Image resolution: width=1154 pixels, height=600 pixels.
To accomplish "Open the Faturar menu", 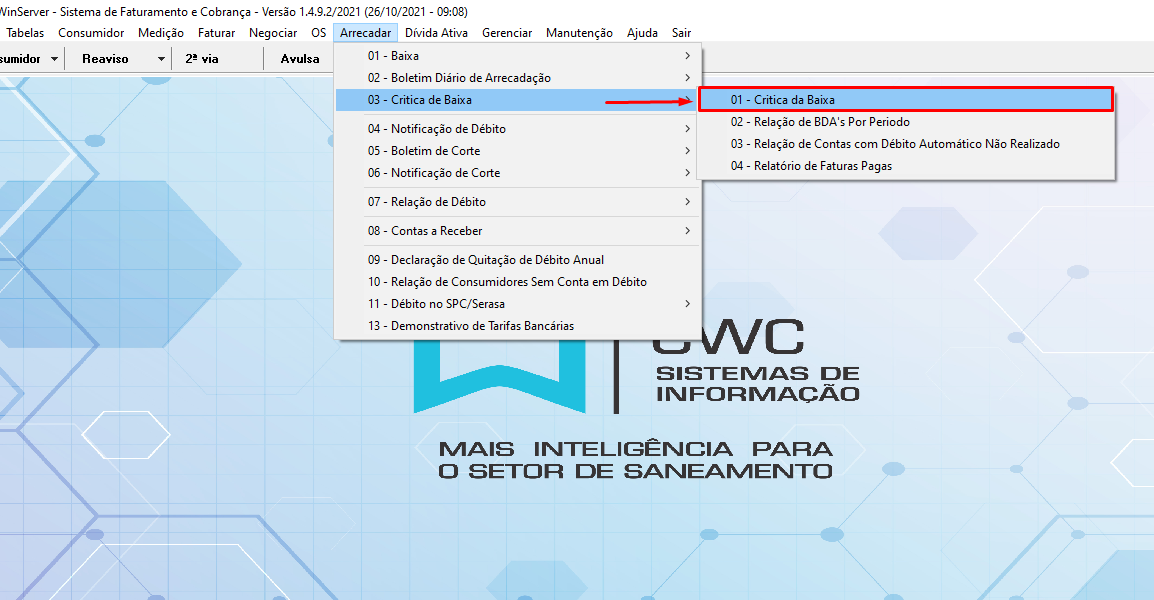I will pos(216,32).
